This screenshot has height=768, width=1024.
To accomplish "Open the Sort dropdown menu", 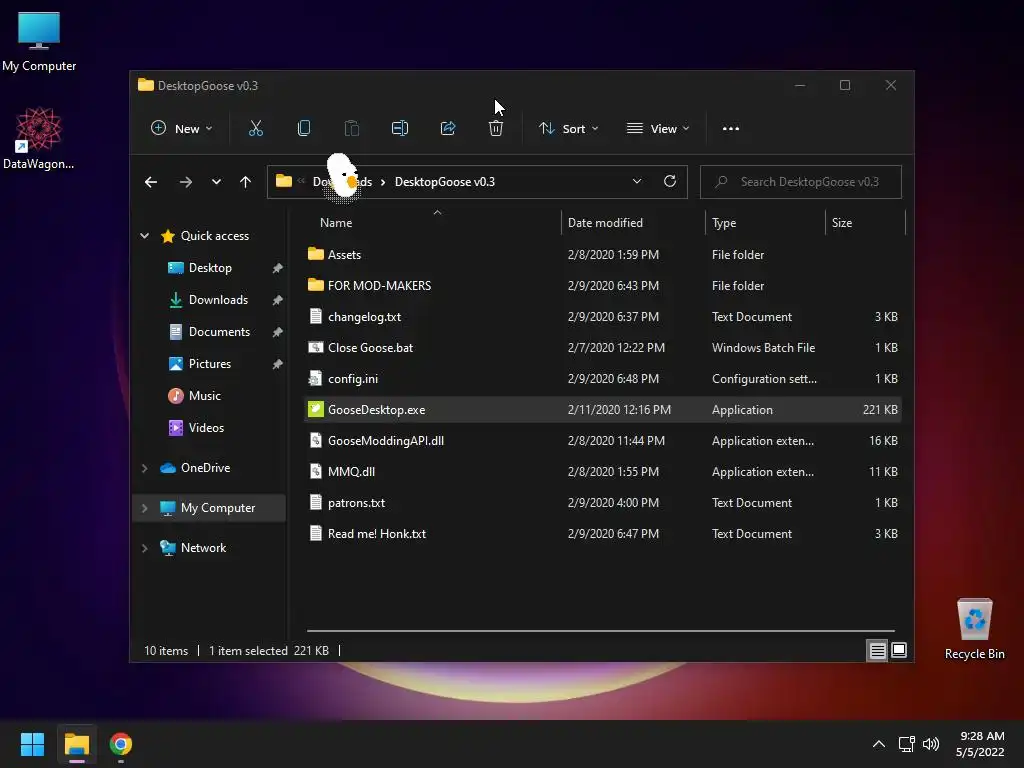I will (568, 129).
